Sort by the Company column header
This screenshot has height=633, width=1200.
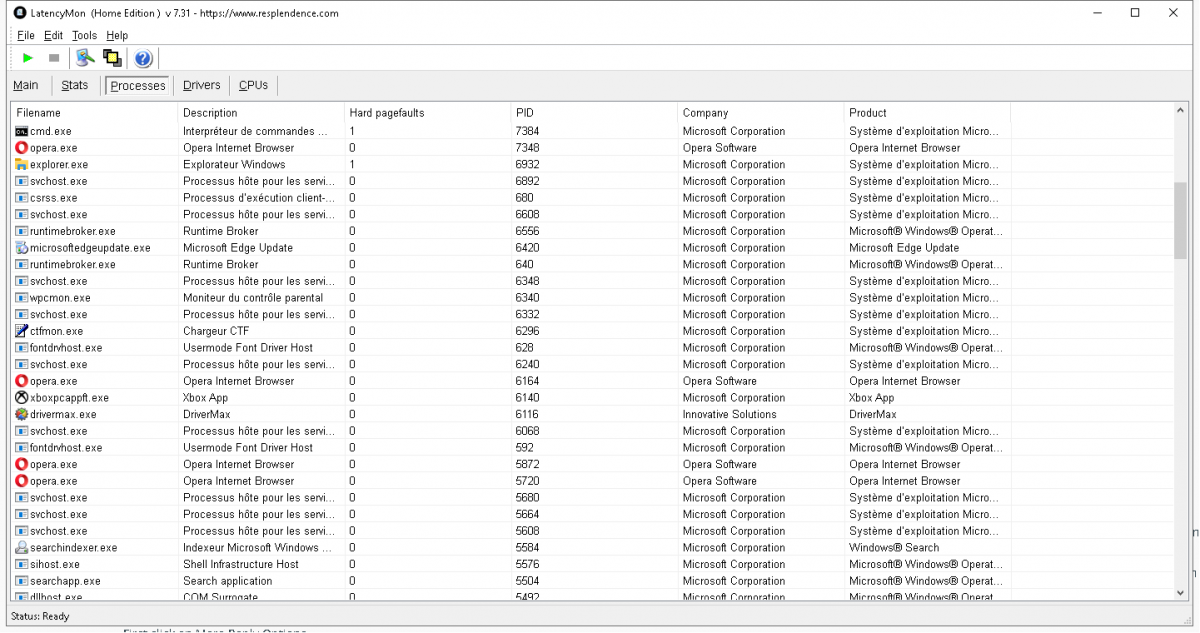coord(760,113)
